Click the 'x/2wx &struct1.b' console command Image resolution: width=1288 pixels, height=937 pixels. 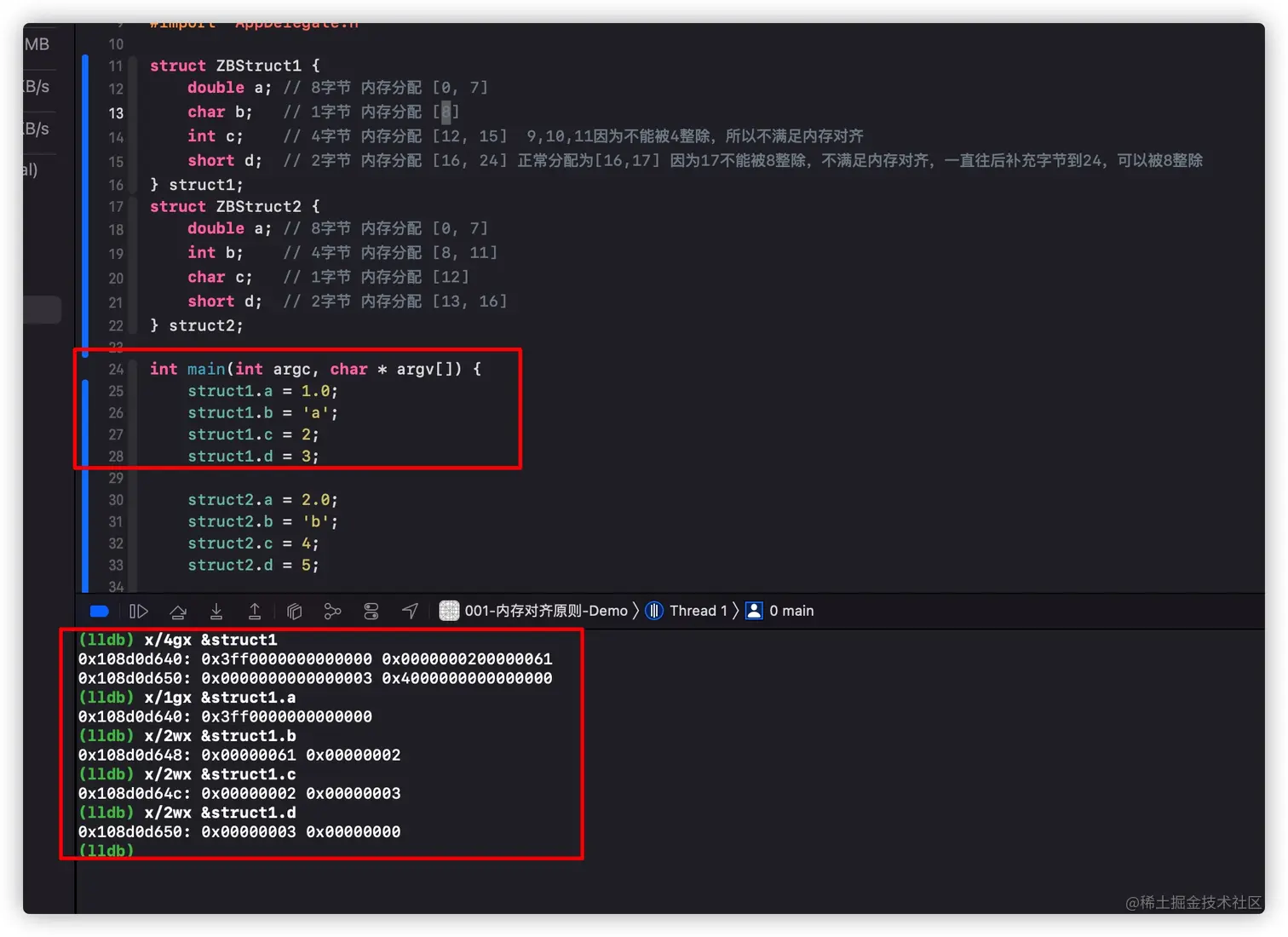point(220,736)
